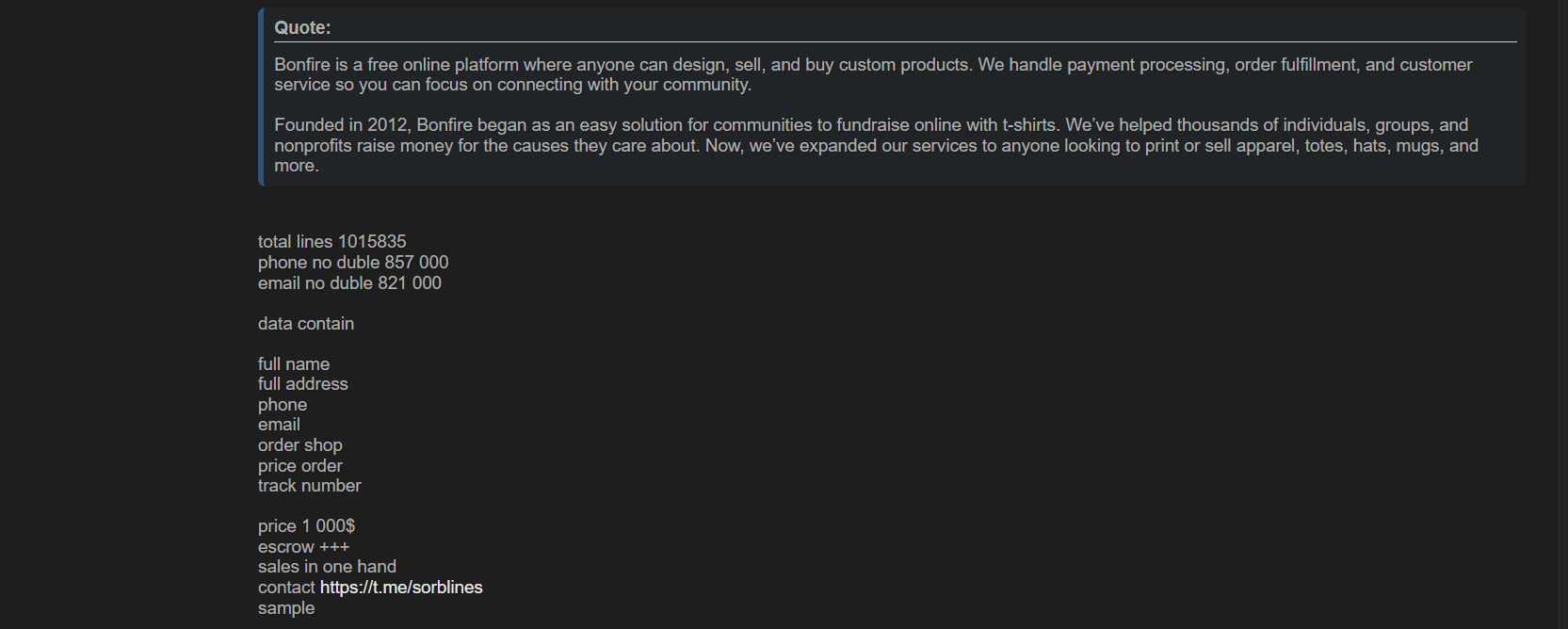Click the "price order" line

tap(299, 466)
